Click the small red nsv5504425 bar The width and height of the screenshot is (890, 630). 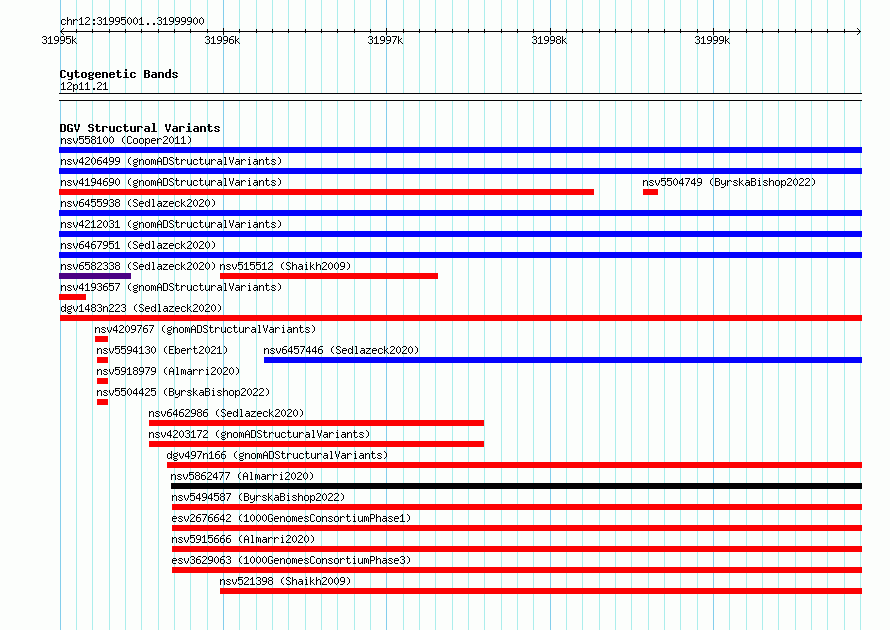click(102, 402)
